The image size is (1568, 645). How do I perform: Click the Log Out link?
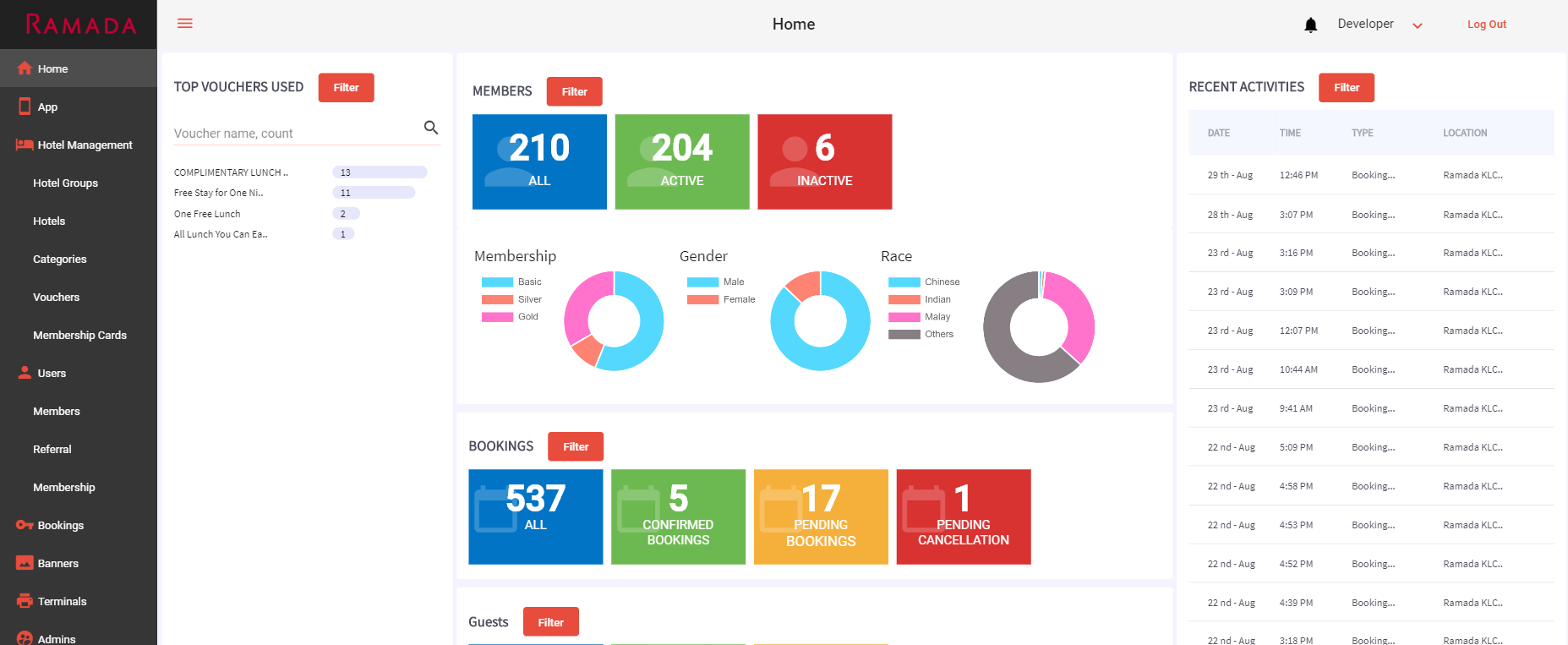1486,25
